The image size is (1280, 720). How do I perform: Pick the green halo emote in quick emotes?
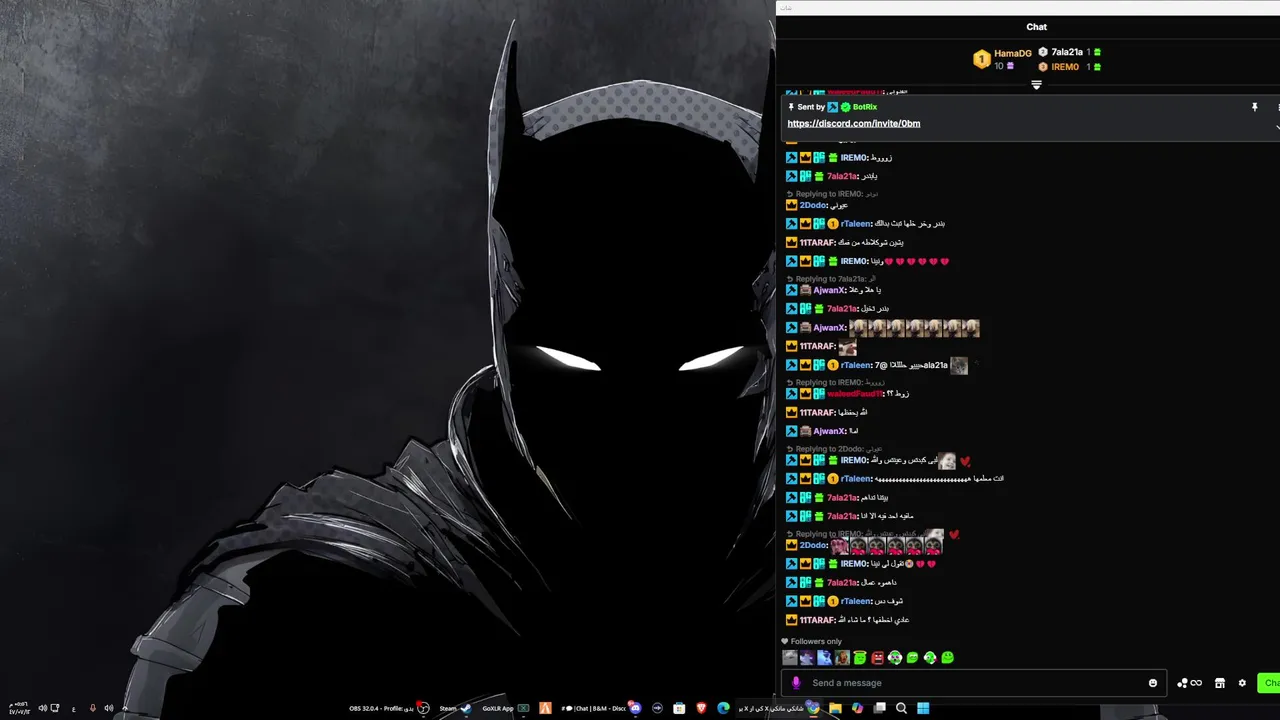coord(860,658)
